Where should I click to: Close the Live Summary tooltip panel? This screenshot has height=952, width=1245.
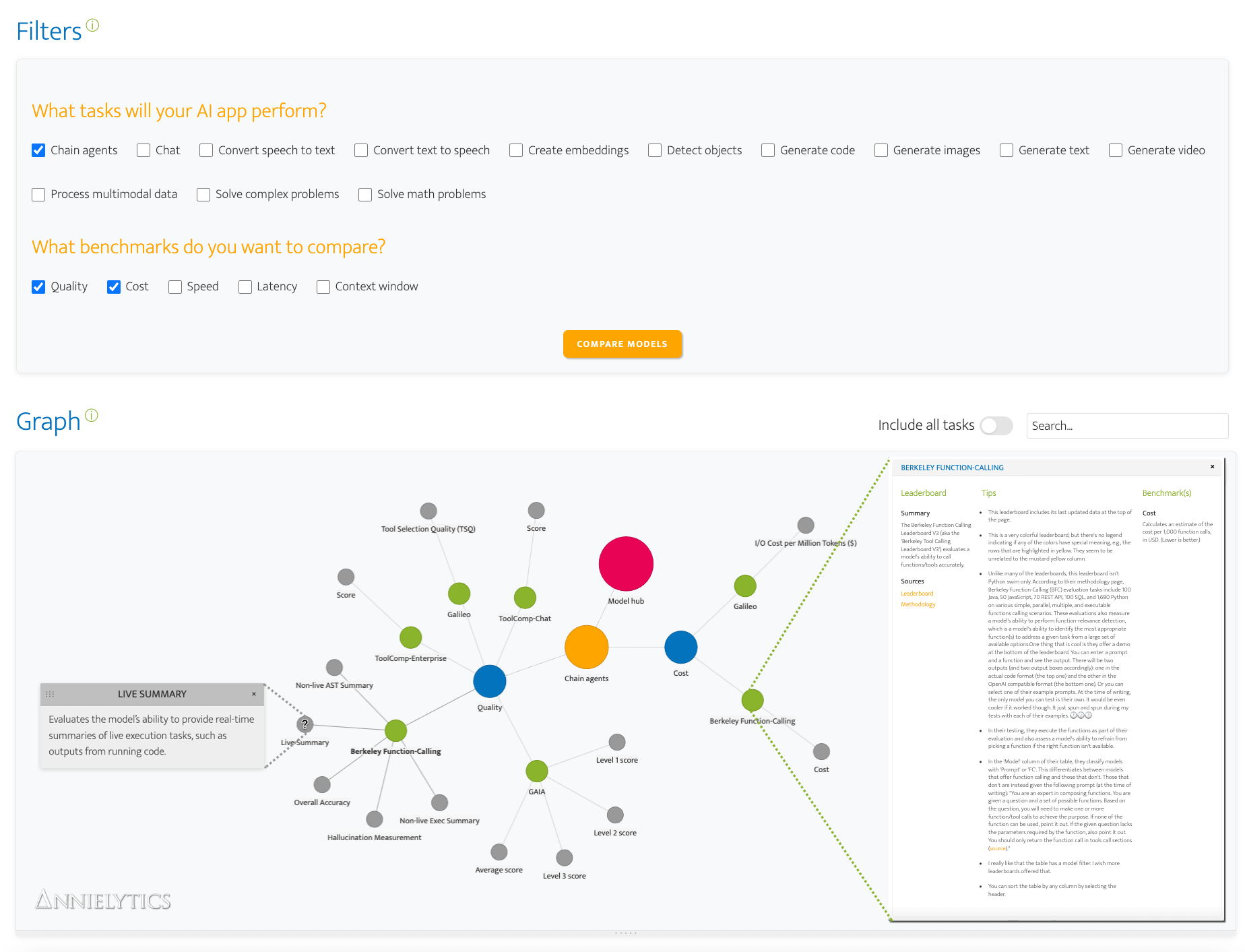(x=254, y=694)
